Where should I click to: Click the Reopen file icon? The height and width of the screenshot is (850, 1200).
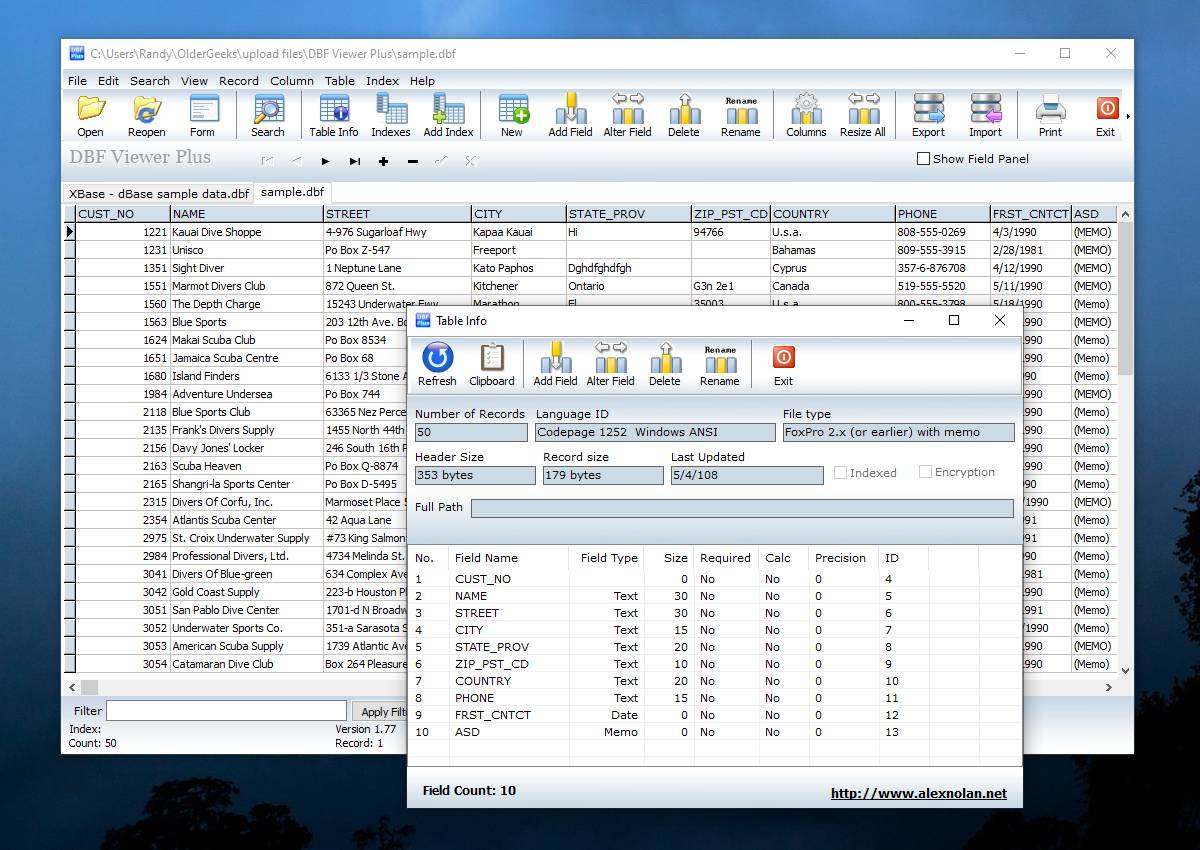[x=146, y=115]
